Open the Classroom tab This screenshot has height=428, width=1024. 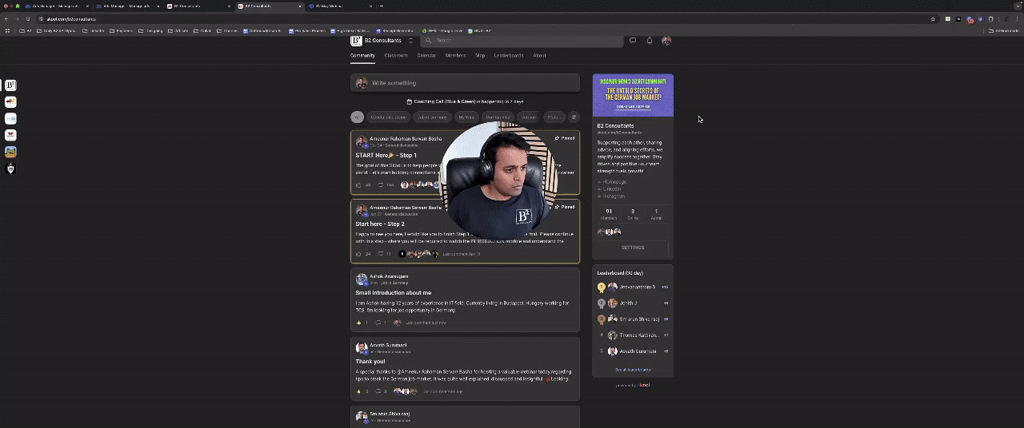click(396, 56)
